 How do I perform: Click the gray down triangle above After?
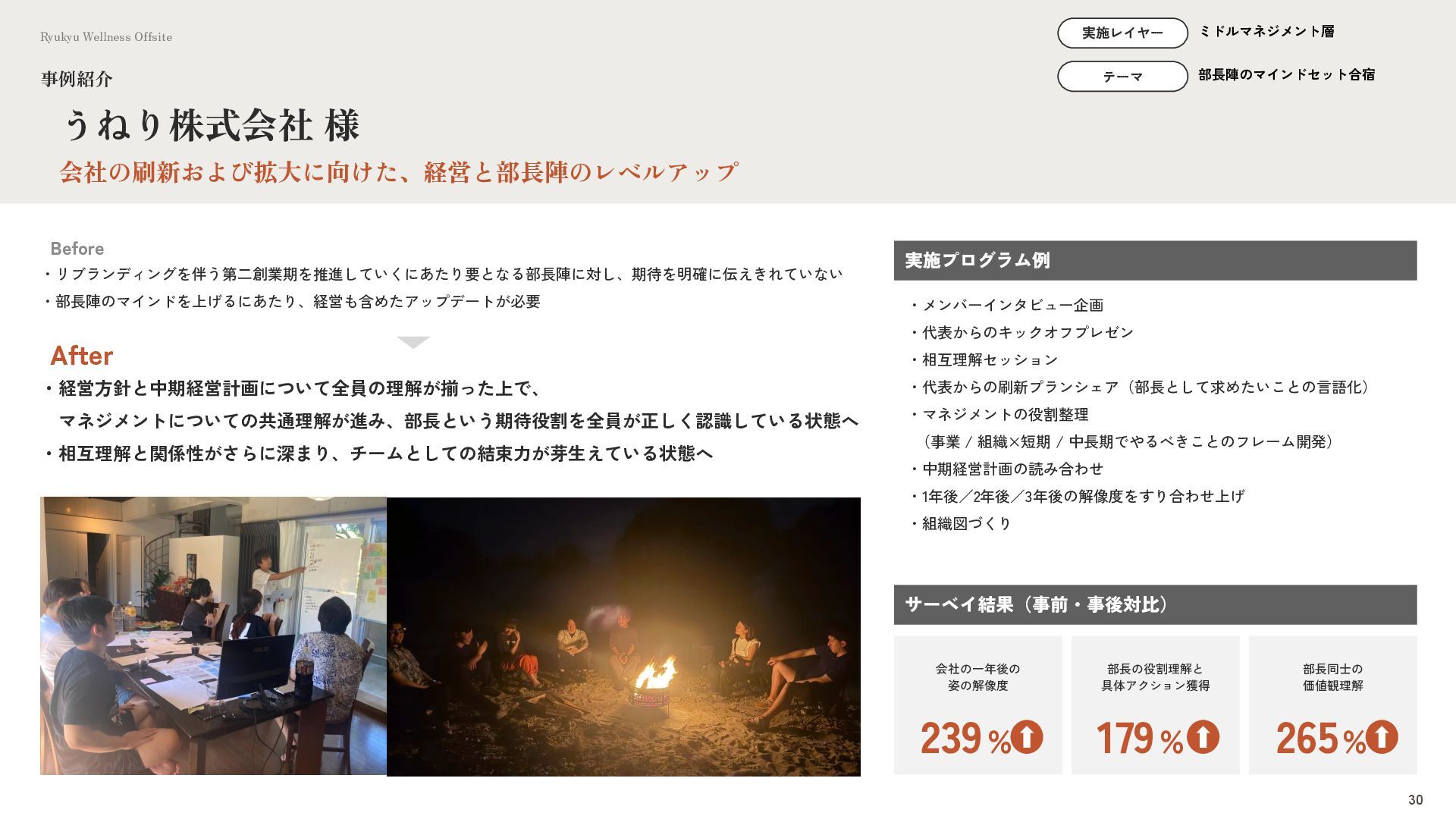(x=413, y=342)
